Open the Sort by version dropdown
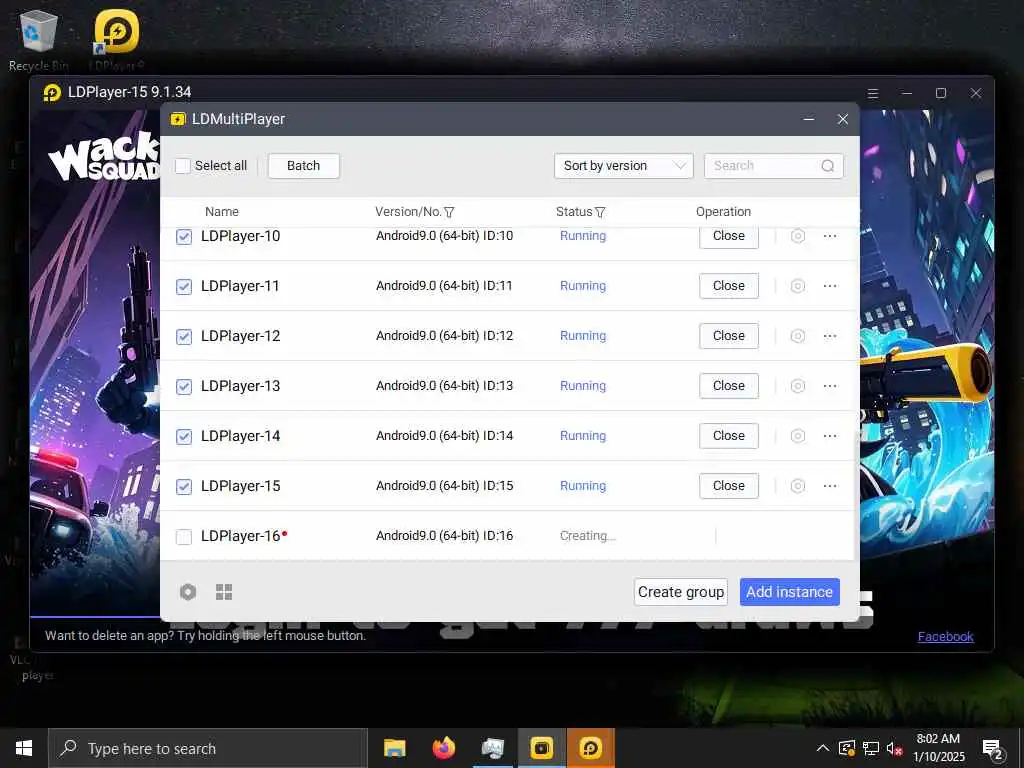The image size is (1024, 768). click(x=624, y=166)
